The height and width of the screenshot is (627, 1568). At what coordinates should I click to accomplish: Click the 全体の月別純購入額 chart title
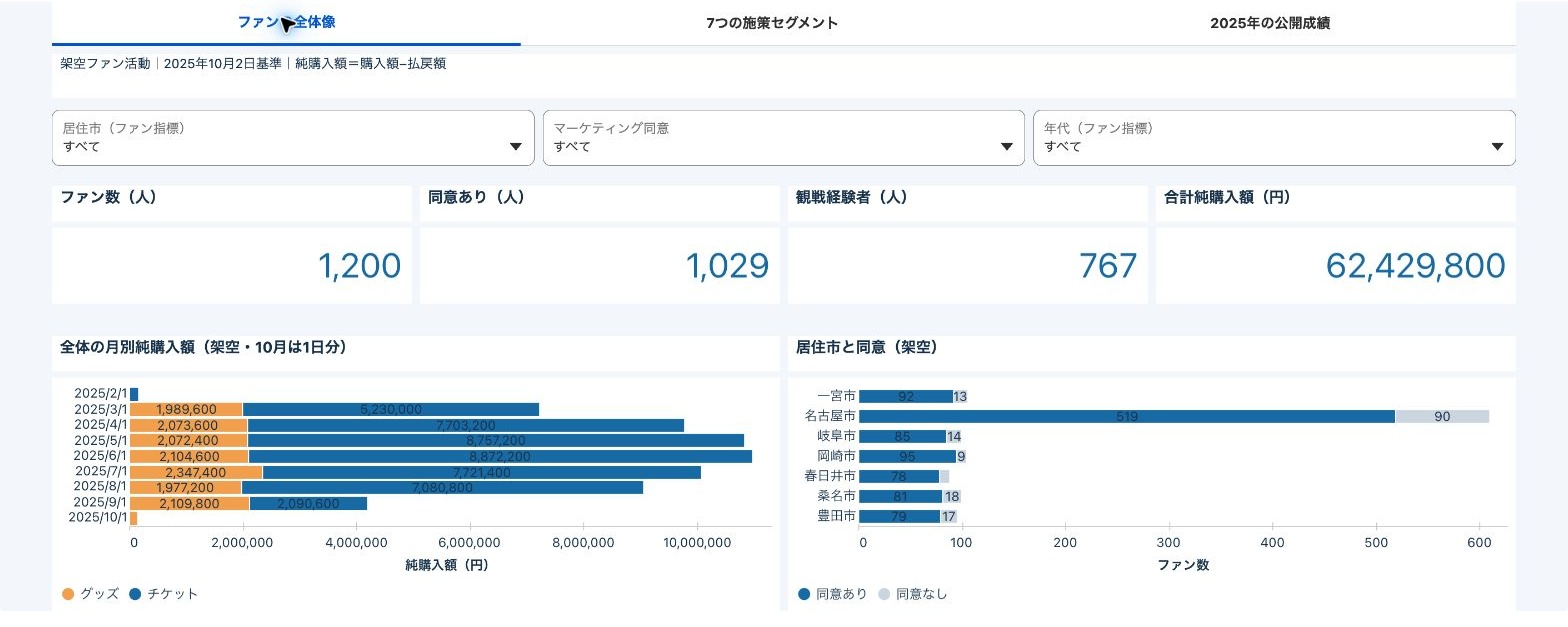click(x=203, y=347)
